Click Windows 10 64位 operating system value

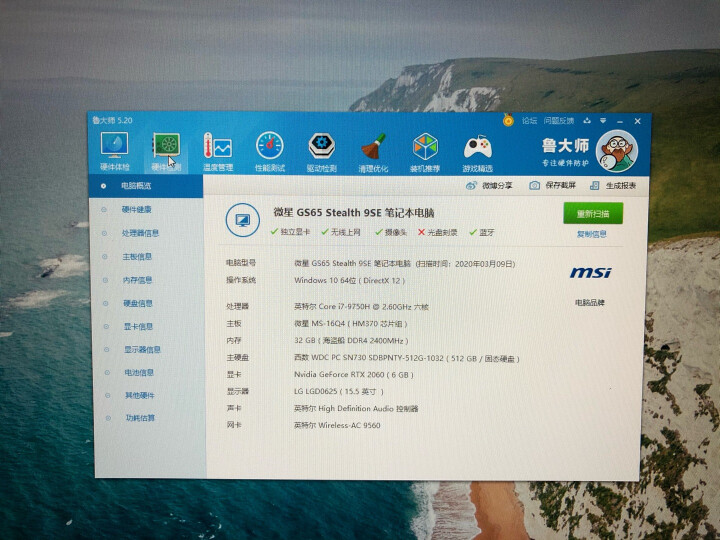[x=349, y=280]
